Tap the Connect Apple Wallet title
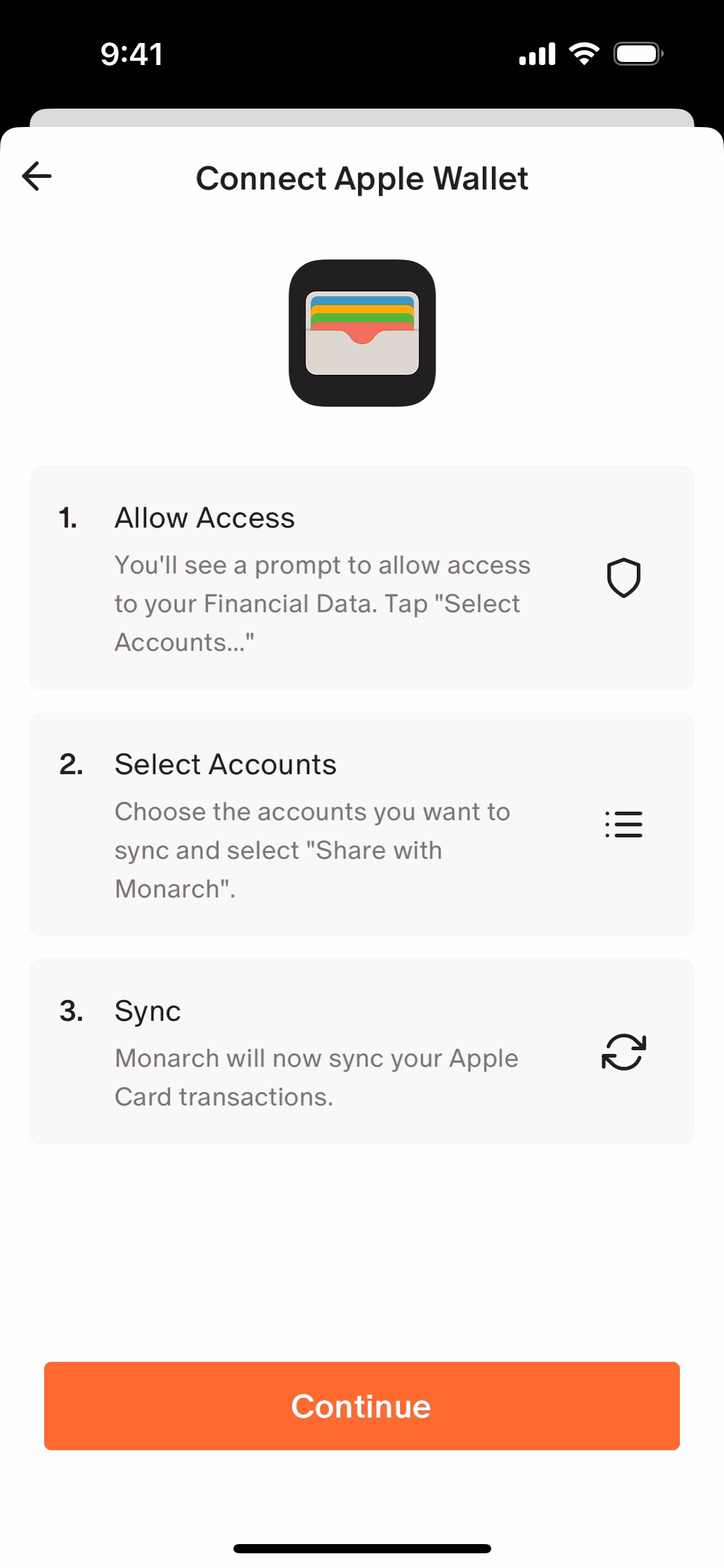Image resolution: width=724 pixels, height=1568 pixels. click(x=362, y=179)
